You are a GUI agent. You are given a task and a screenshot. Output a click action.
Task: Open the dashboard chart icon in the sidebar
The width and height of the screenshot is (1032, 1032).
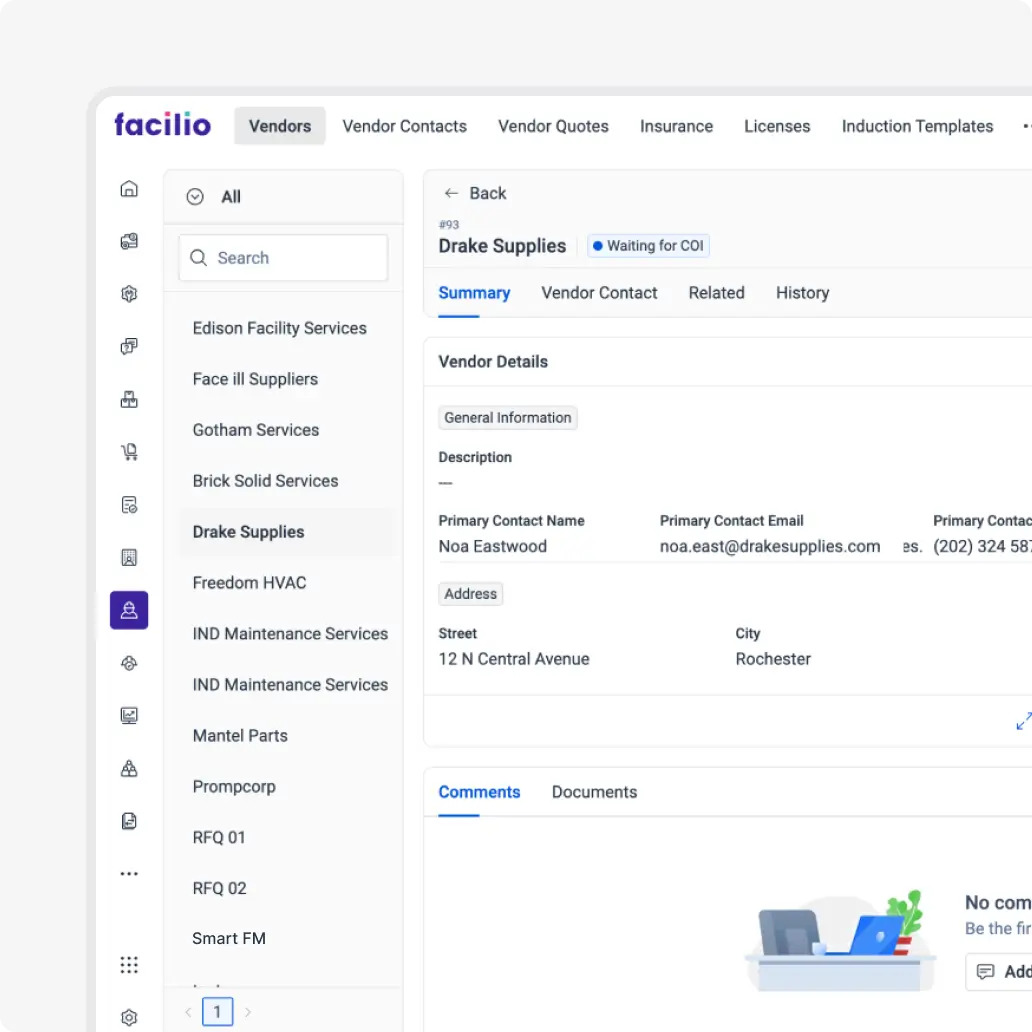(129, 715)
